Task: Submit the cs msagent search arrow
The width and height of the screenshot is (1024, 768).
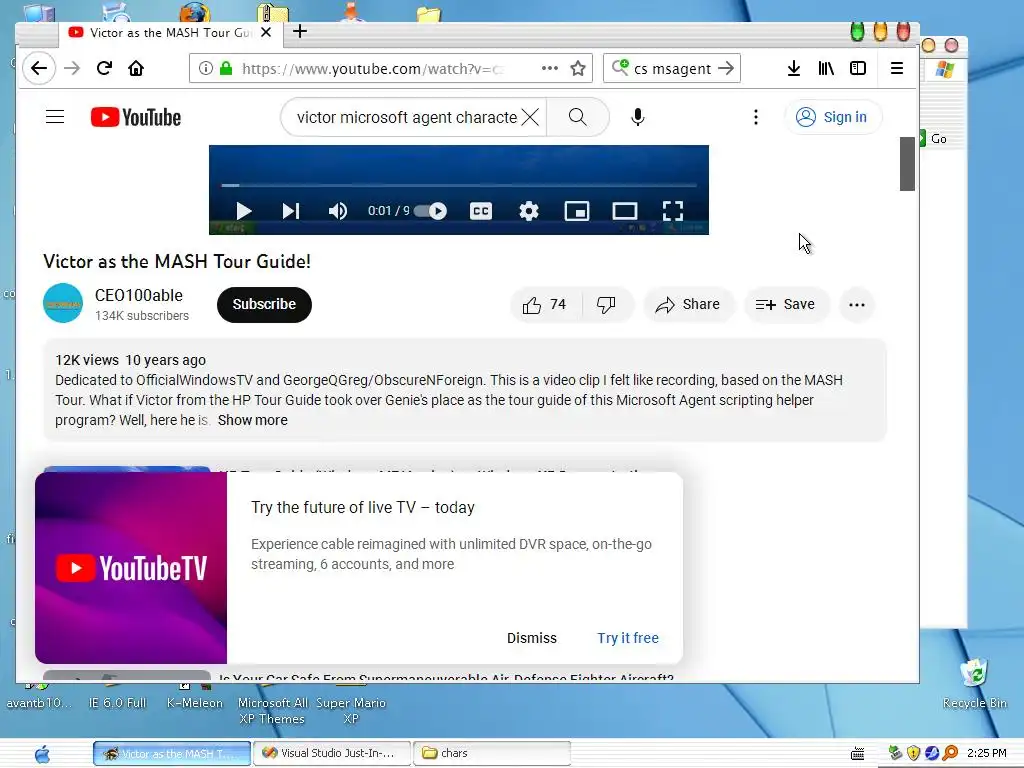Action: tap(726, 68)
